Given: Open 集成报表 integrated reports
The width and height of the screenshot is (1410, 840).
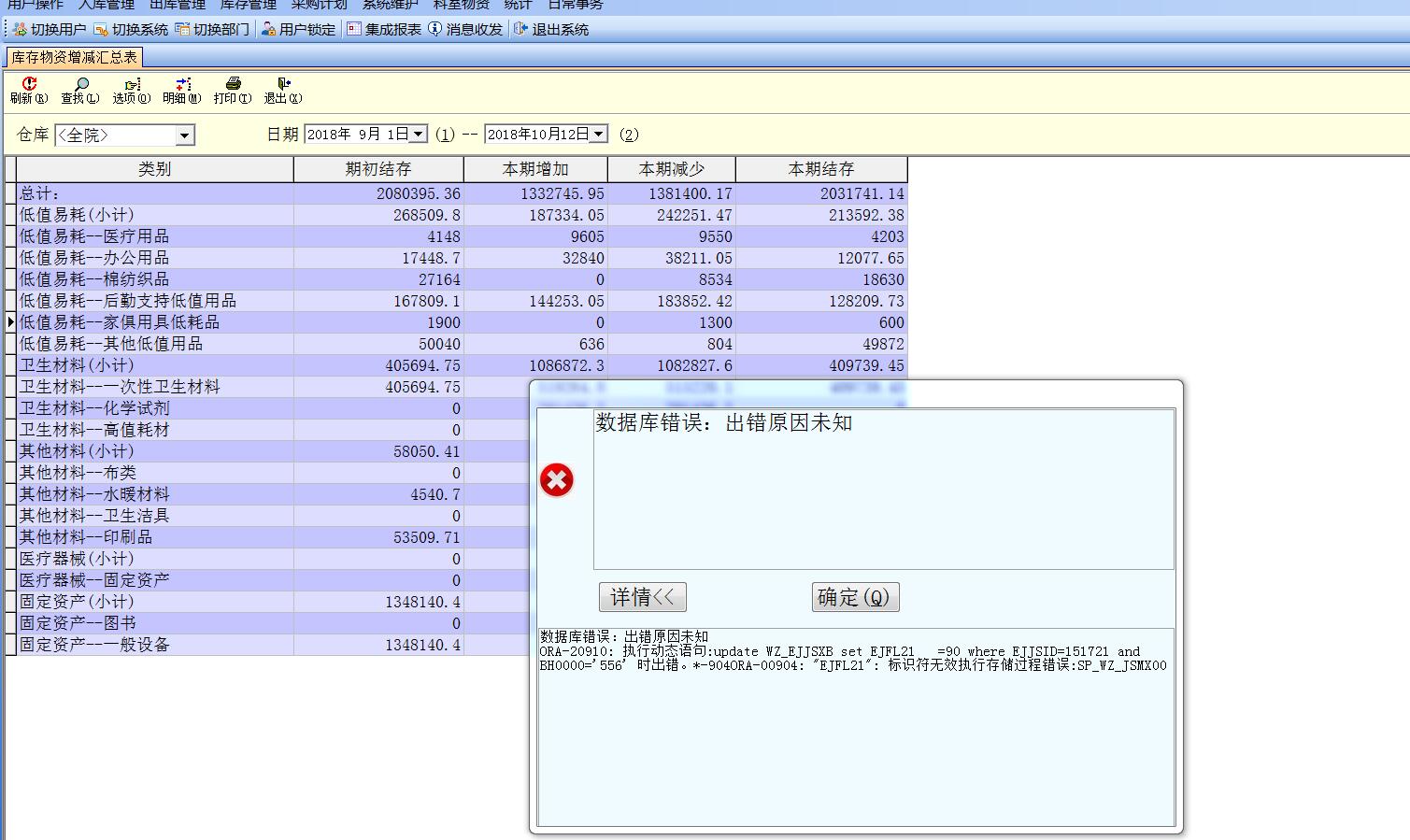Looking at the screenshot, I should pyautogui.click(x=384, y=30).
